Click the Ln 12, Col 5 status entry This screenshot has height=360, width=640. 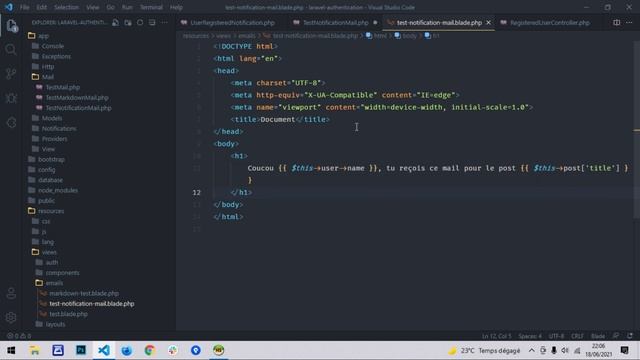pos(496,336)
